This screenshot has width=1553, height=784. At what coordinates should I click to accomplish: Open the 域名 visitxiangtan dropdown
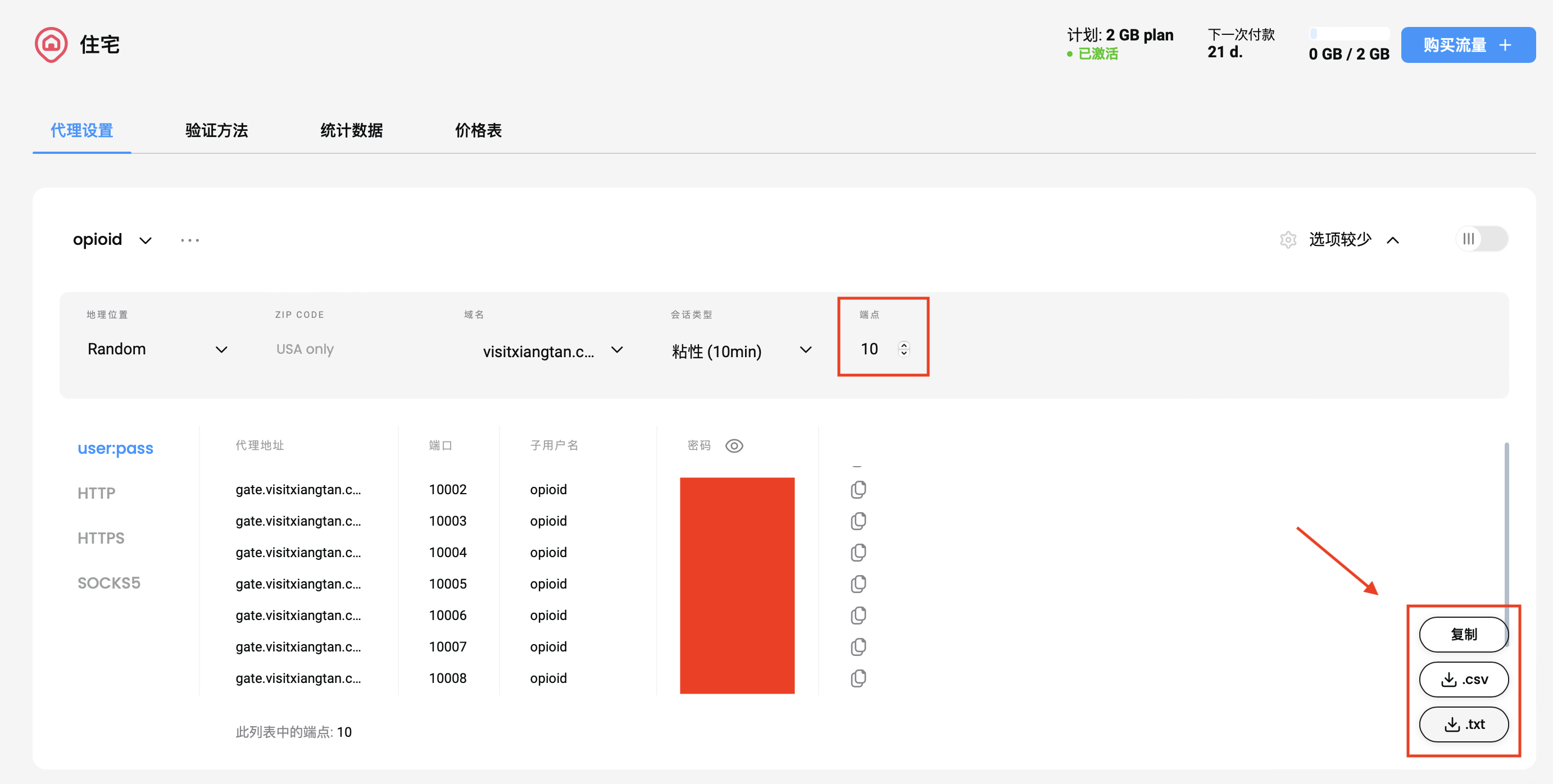coord(552,350)
